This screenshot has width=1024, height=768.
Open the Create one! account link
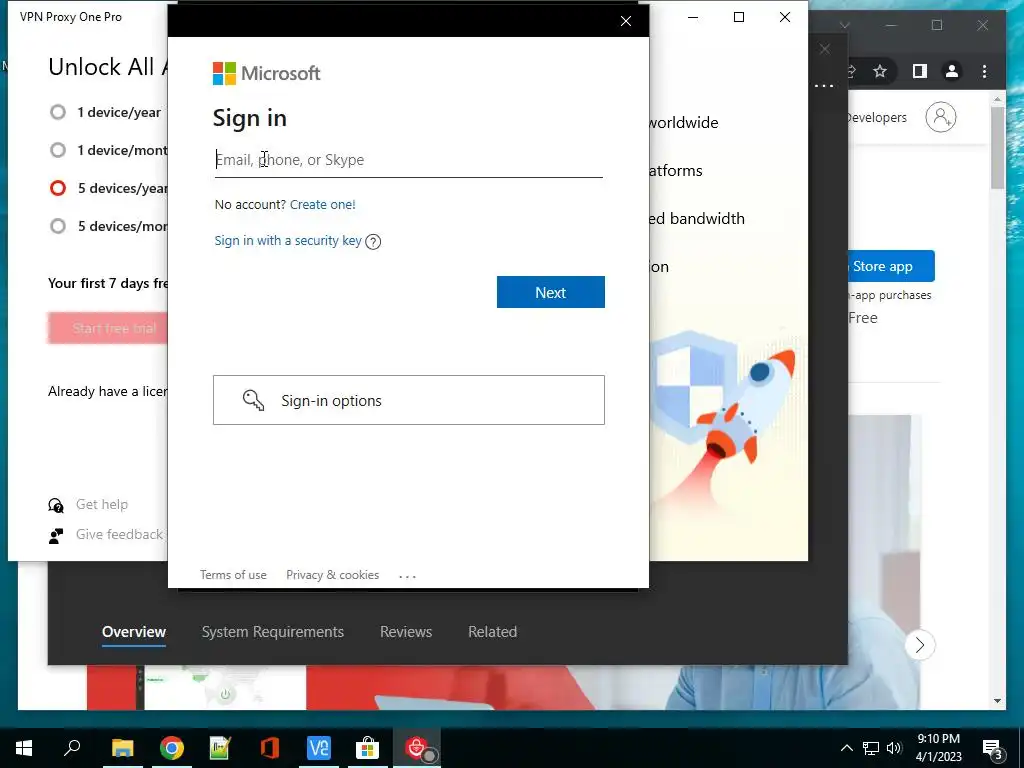(x=323, y=204)
